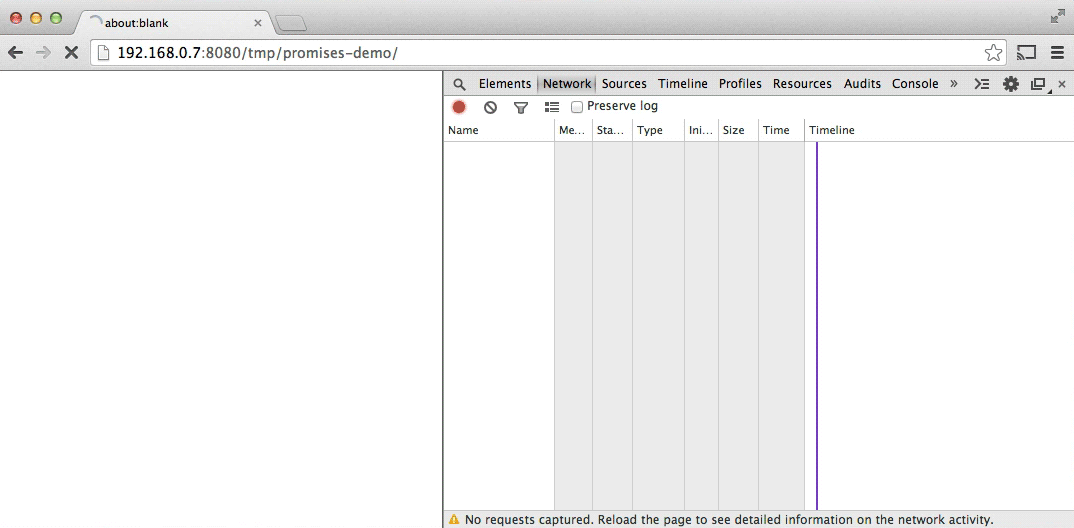Screen dimensions: 1074x528
Task: Bookmark this page with the star icon
Action: (x=993, y=53)
